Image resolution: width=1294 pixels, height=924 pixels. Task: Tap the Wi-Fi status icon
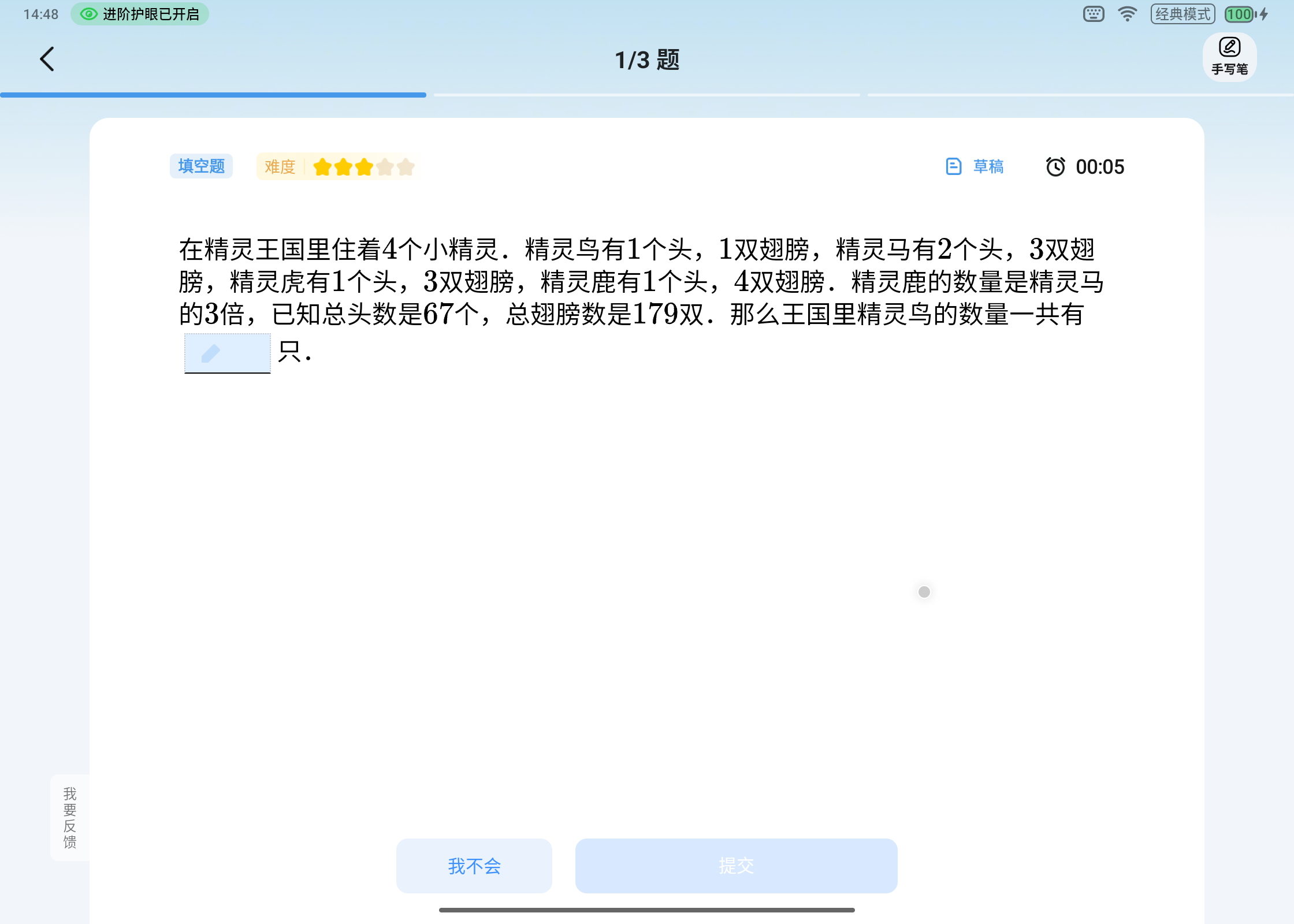(1127, 14)
